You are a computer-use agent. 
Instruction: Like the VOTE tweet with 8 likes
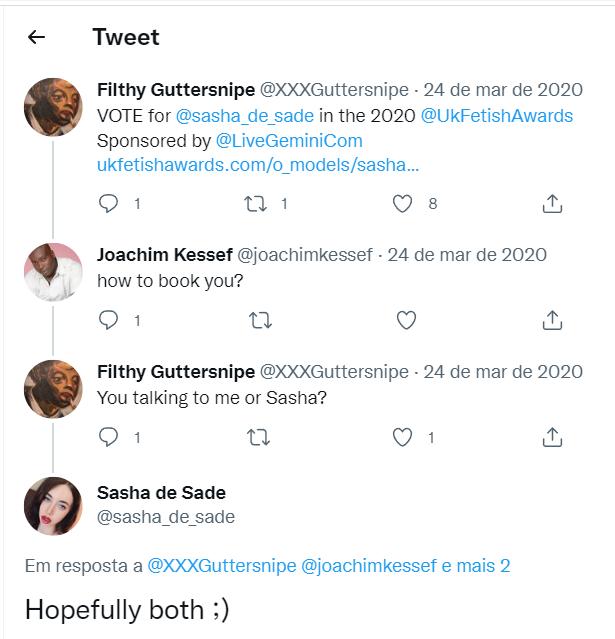[x=402, y=204]
